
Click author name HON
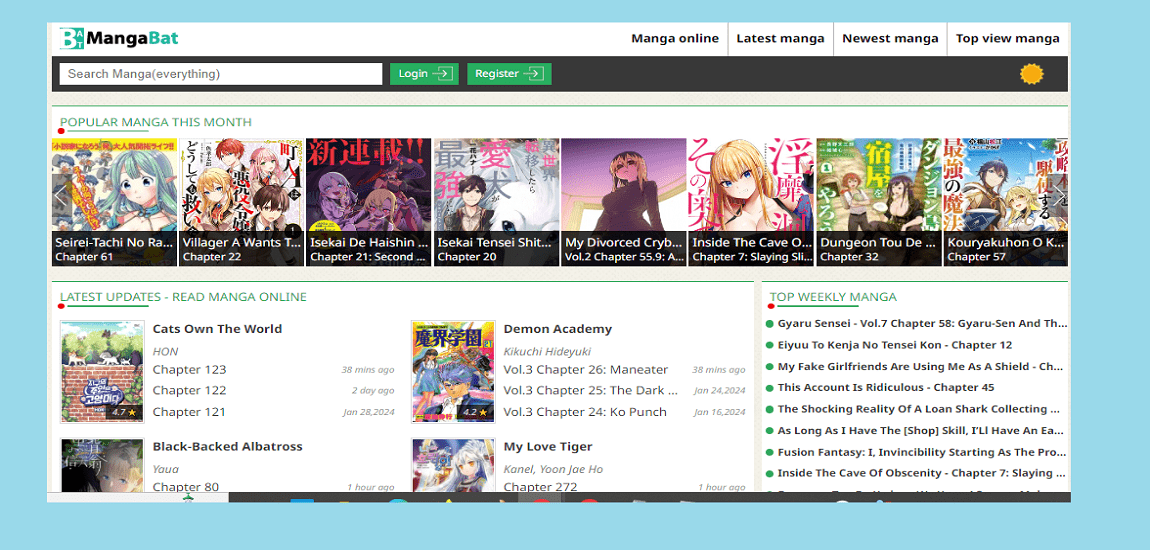(166, 352)
